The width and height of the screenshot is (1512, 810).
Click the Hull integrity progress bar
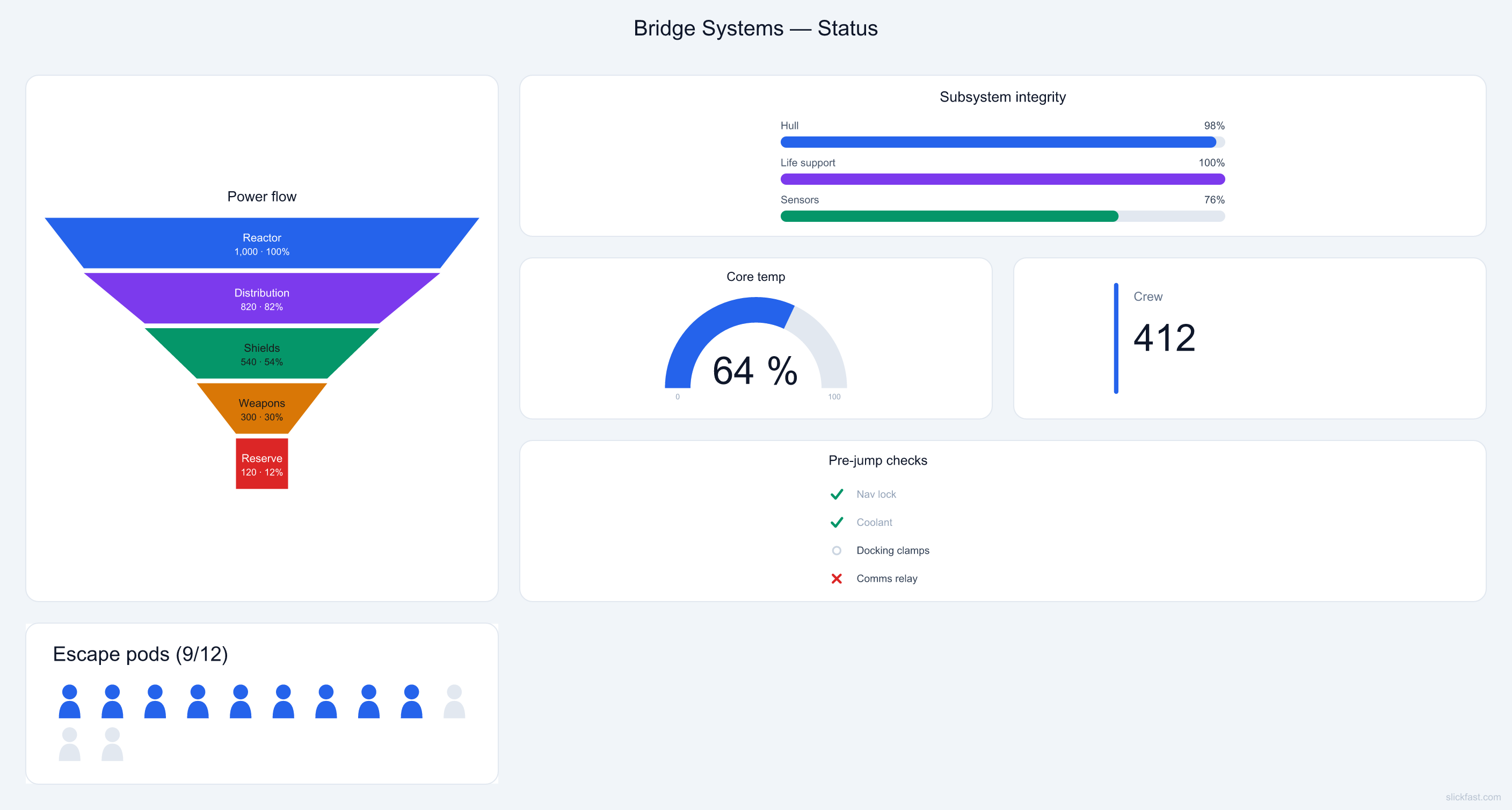pos(1002,142)
